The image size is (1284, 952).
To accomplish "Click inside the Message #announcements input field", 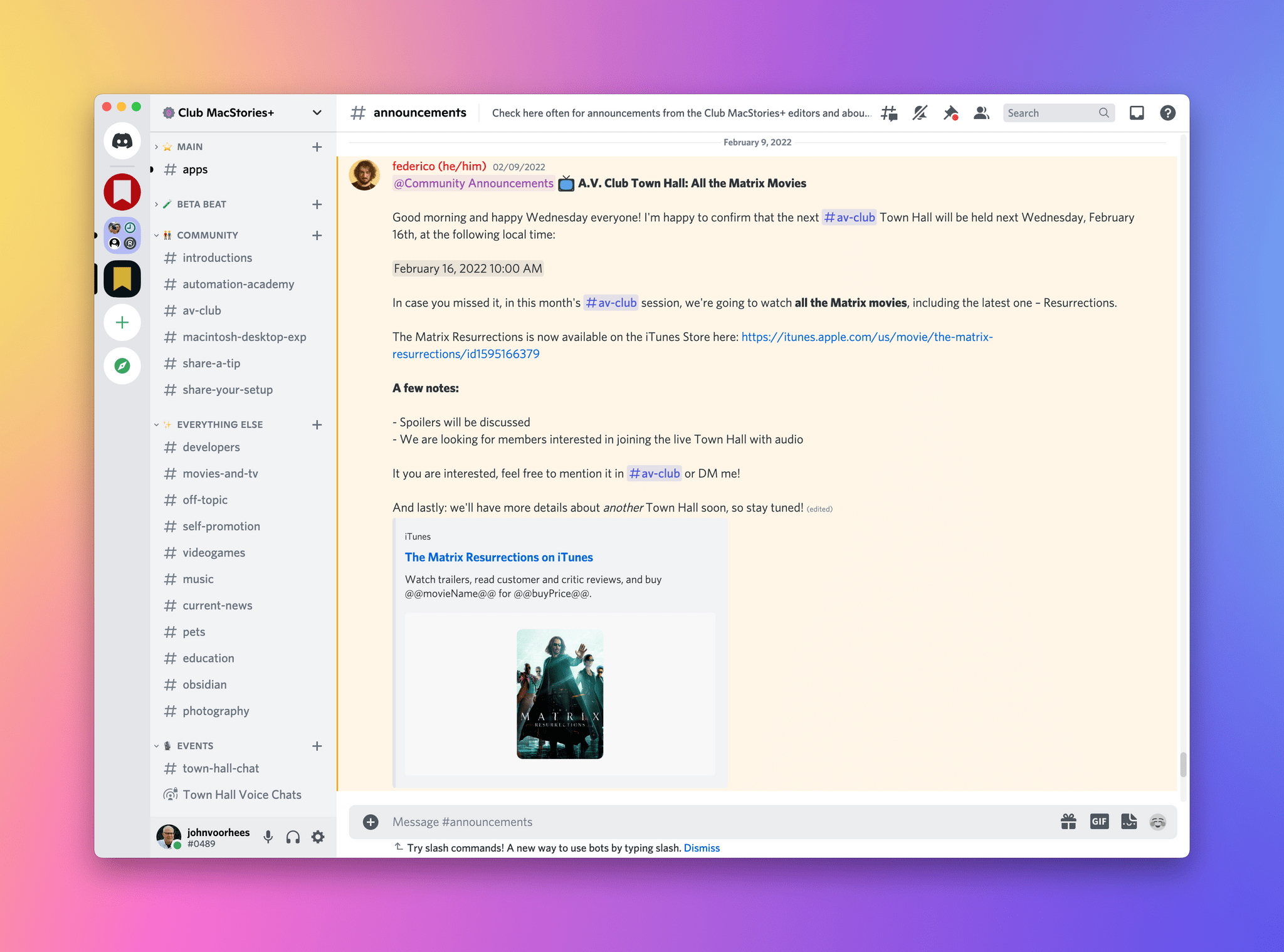I will 717,821.
